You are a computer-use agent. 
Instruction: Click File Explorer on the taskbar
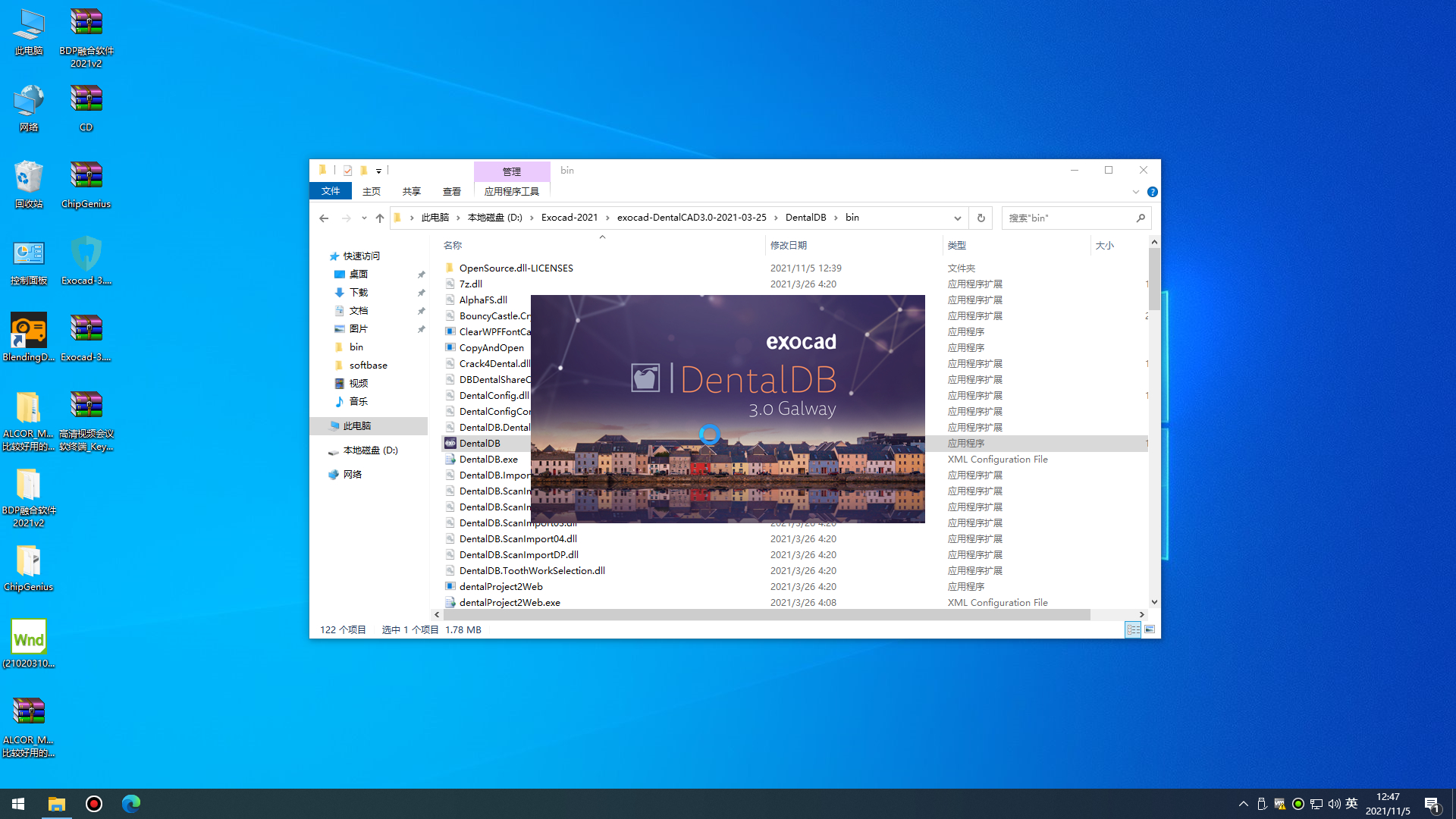pyautogui.click(x=57, y=804)
